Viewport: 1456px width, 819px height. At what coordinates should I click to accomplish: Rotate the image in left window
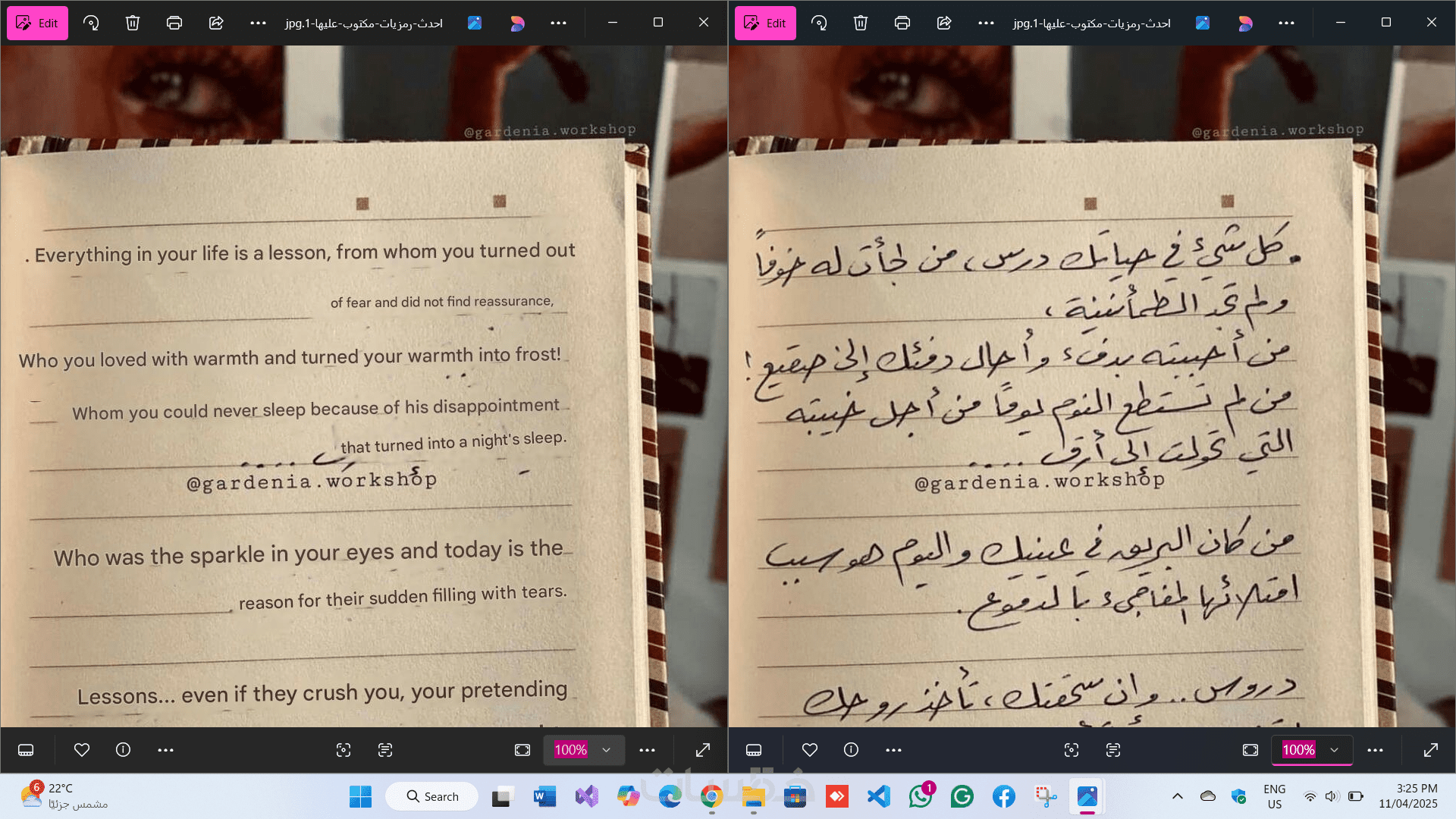[x=91, y=23]
